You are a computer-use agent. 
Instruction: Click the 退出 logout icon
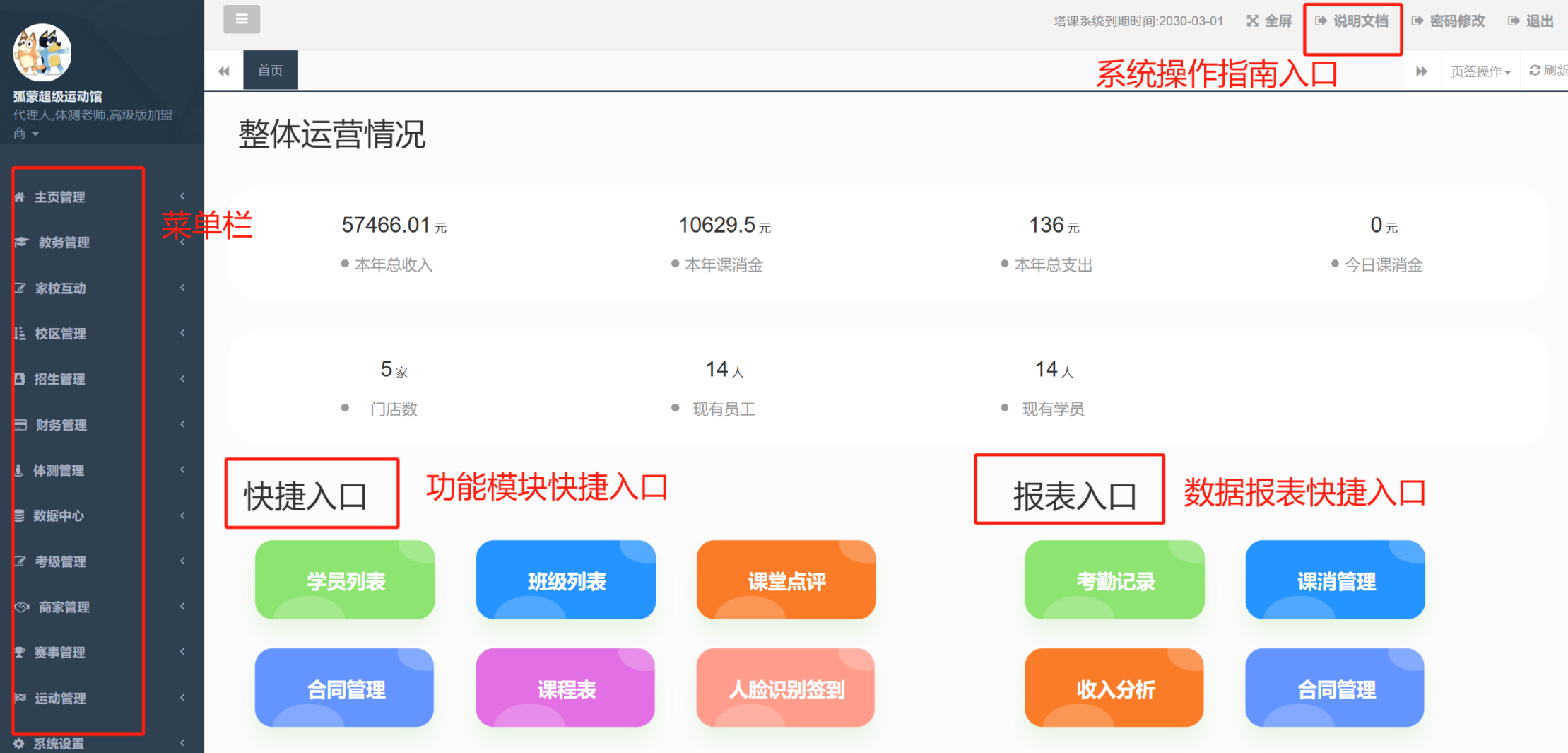(1514, 21)
